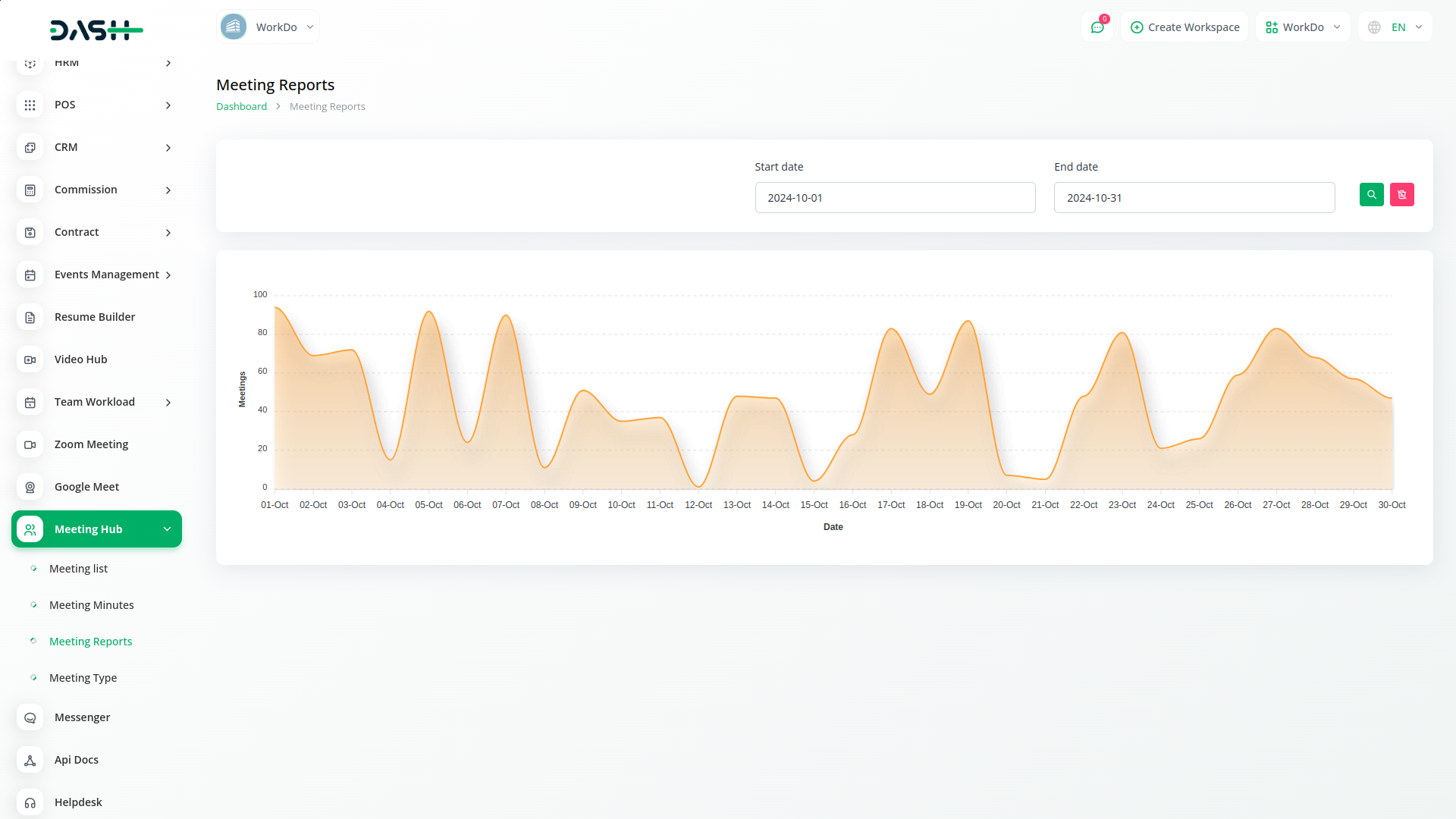Click the Google Meet sidebar icon
1456x819 pixels.
[x=30, y=487]
